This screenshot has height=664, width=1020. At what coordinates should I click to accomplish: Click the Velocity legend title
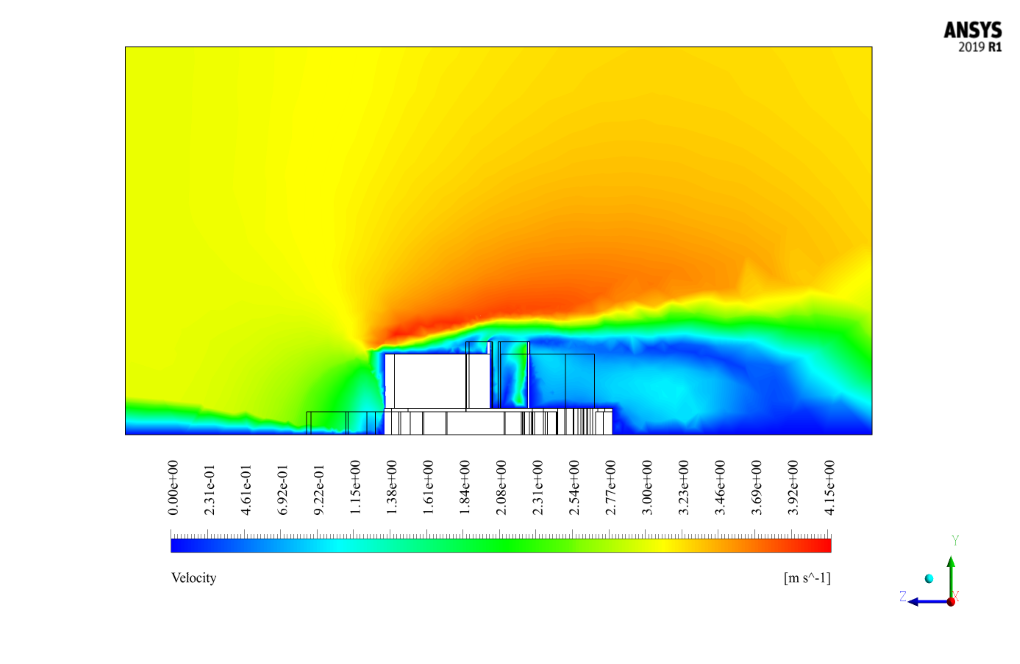193,578
